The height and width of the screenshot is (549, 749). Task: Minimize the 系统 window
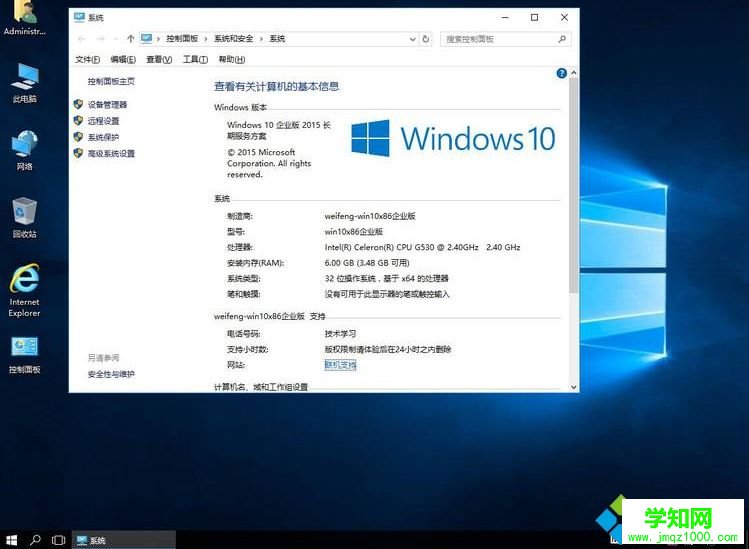click(x=505, y=17)
